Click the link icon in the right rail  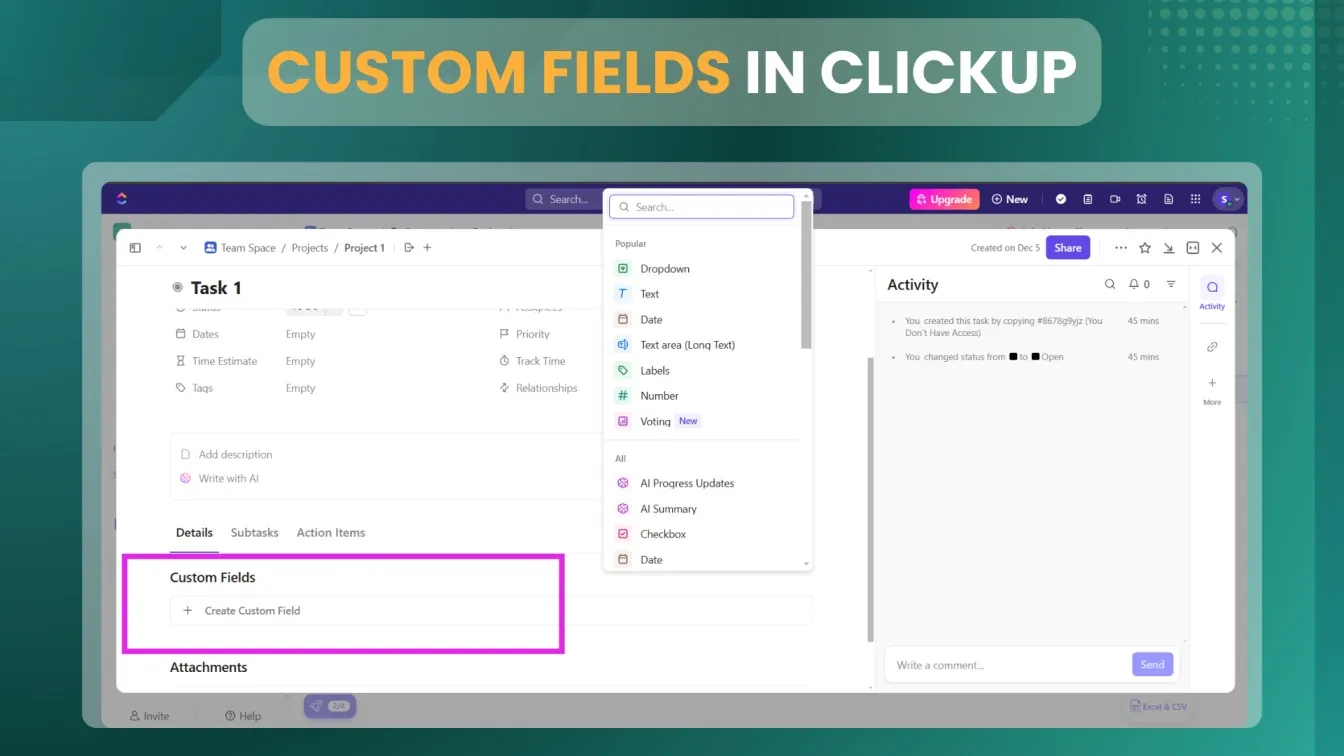click(1212, 347)
